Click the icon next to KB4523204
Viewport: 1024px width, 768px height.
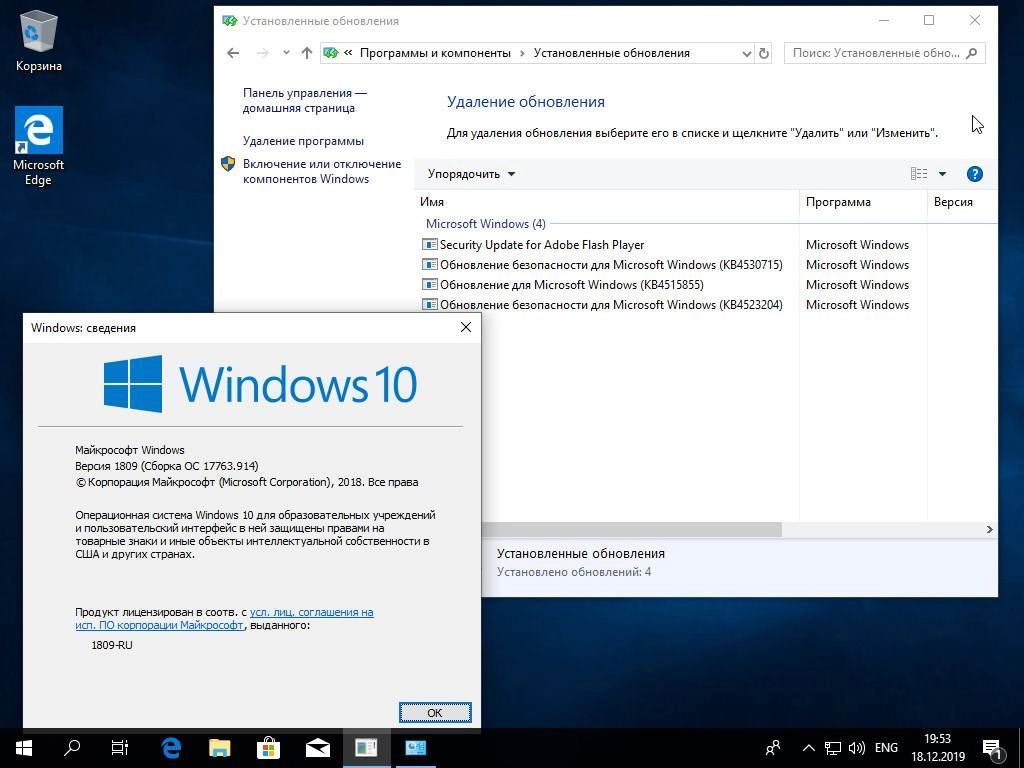(430, 304)
